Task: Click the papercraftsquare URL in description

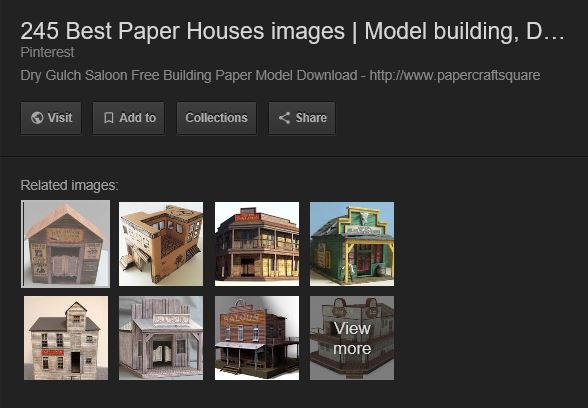Action: point(455,75)
